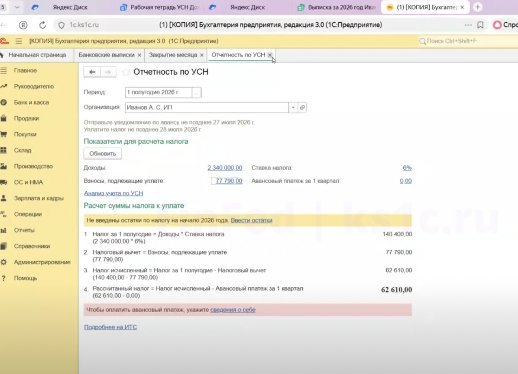Click the Банк и касса icon

click(x=3, y=102)
